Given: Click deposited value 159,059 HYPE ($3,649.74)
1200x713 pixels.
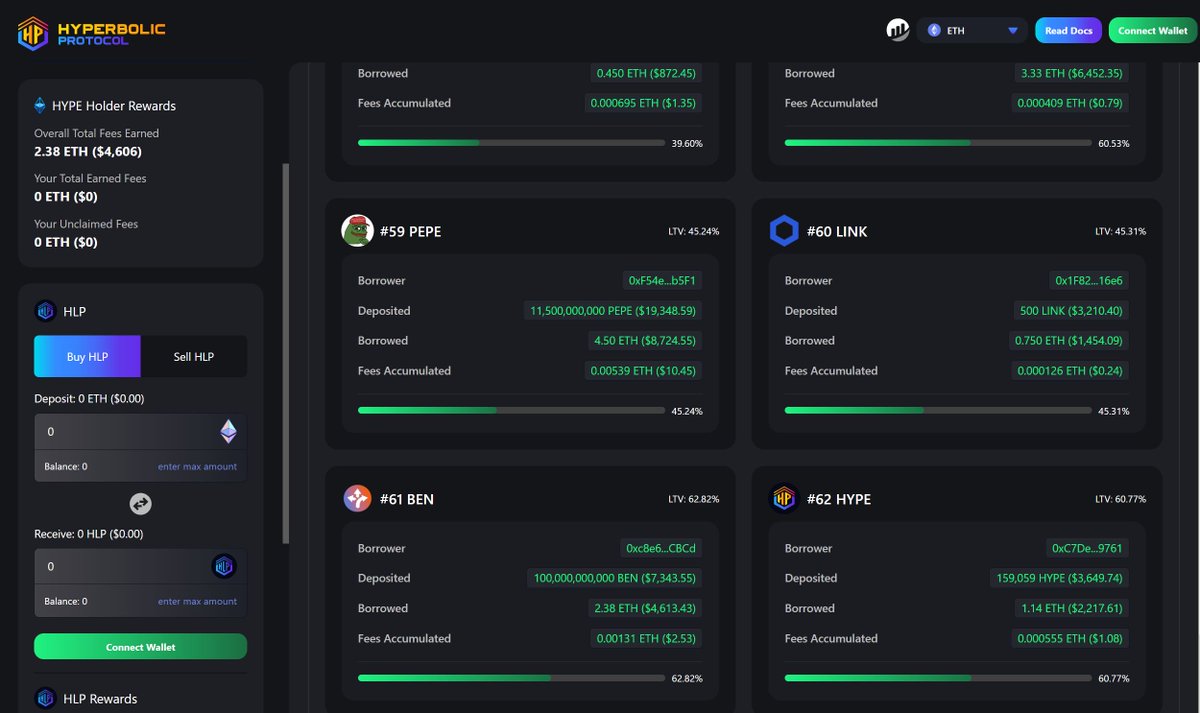Looking at the screenshot, I should [1058, 578].
